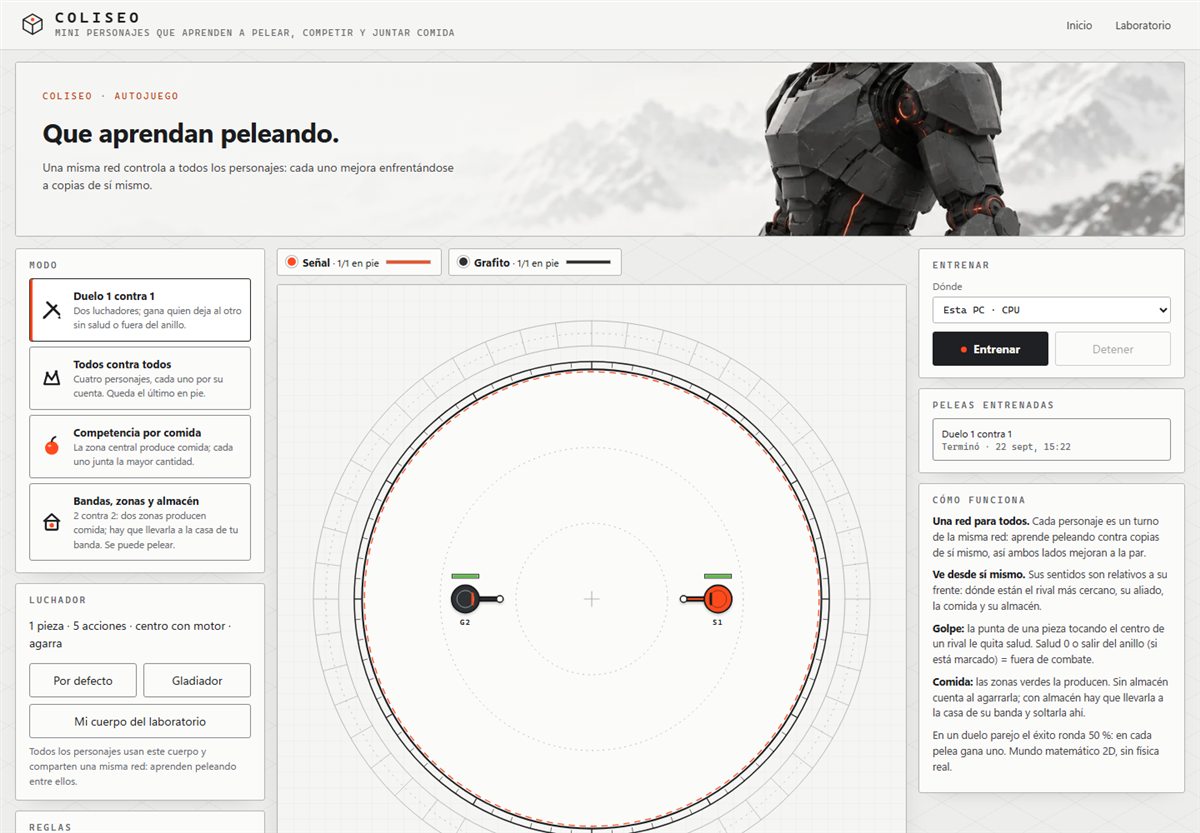Screen dimensions: 1200x833
Task: Toggle the Grafito team legend chip
Action: point(535,262)
